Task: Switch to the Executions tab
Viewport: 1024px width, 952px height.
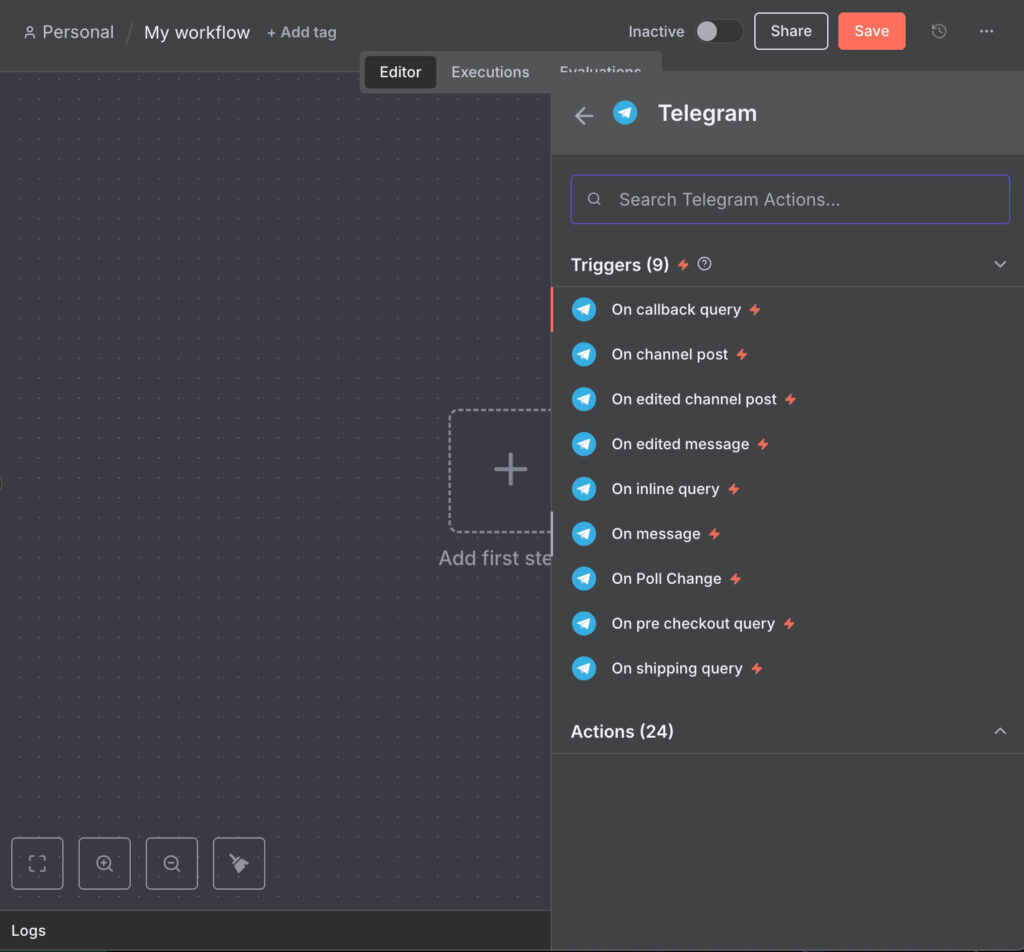Action: [490, 72]
